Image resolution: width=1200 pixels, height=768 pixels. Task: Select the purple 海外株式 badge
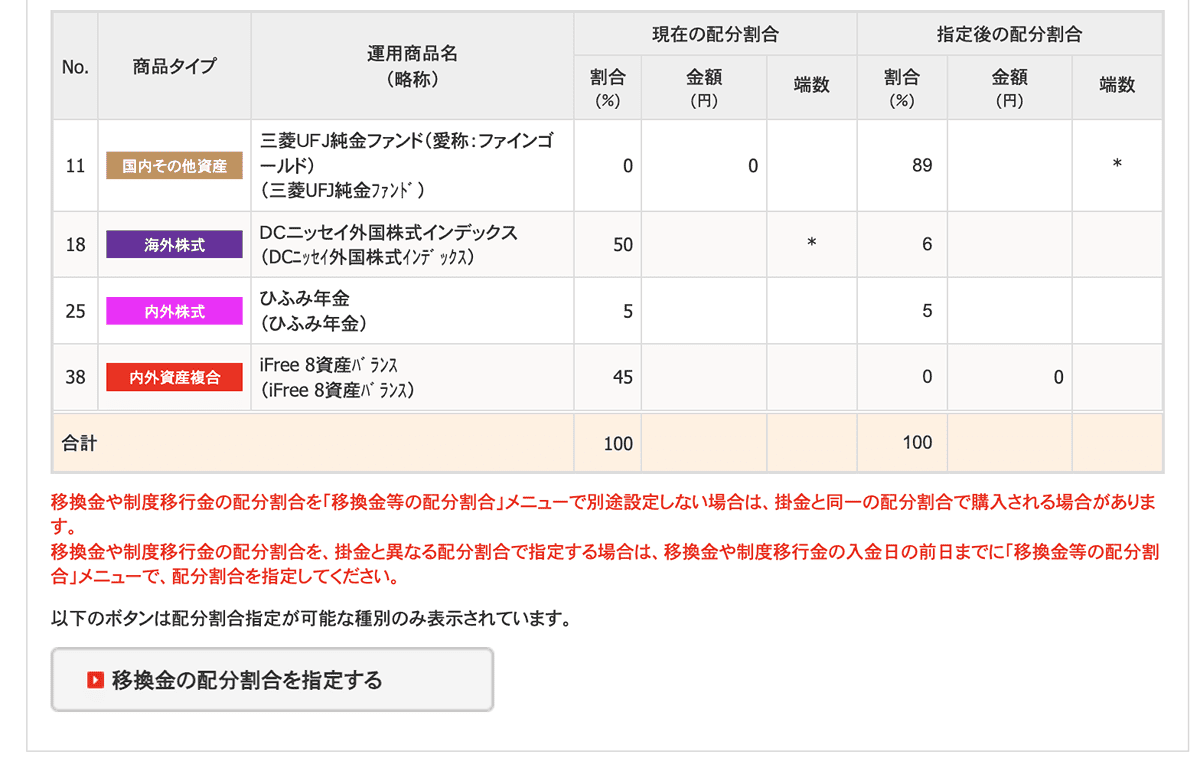[x=174, y=244]
